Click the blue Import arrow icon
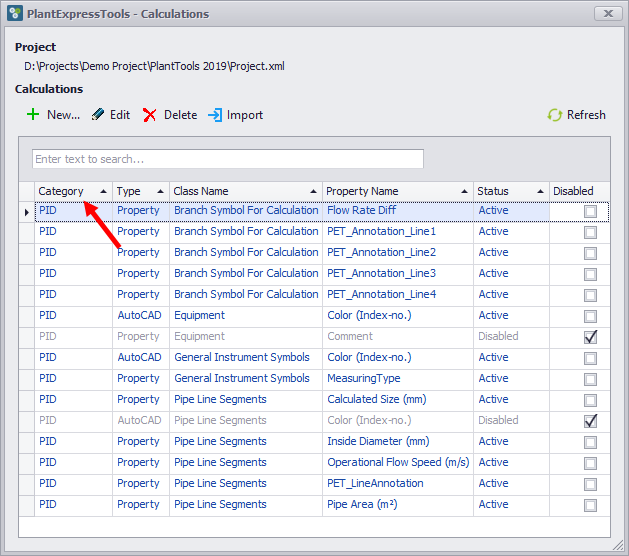This screenshot has width=629, height=556. [215, 115]
